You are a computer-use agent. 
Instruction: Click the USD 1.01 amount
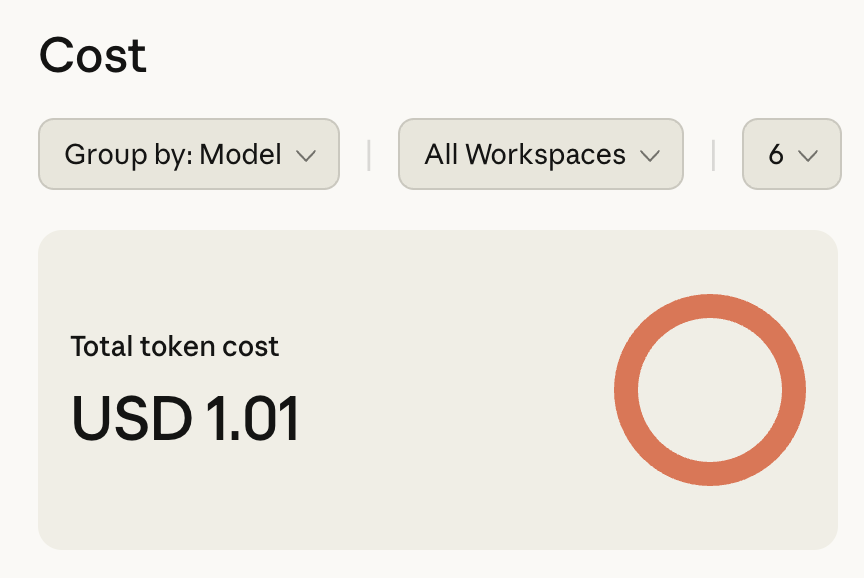pyautogui.click(x=186, y=418)
